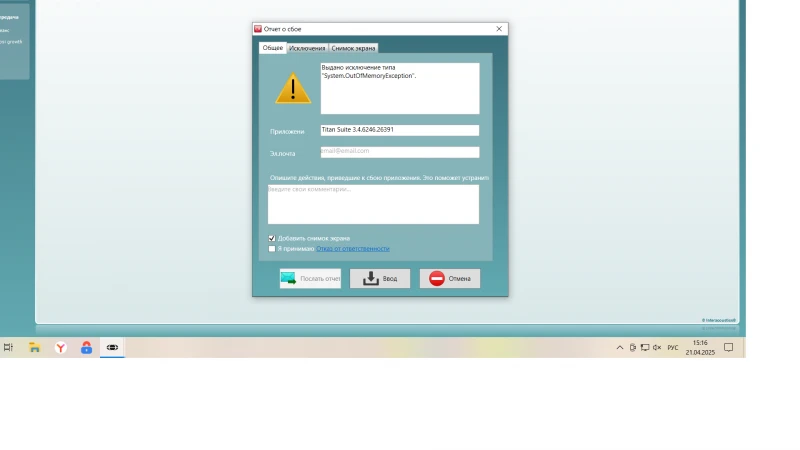Switch to the Исключения tab
Screen dimensions: 800x450
(x=307, y=48)
